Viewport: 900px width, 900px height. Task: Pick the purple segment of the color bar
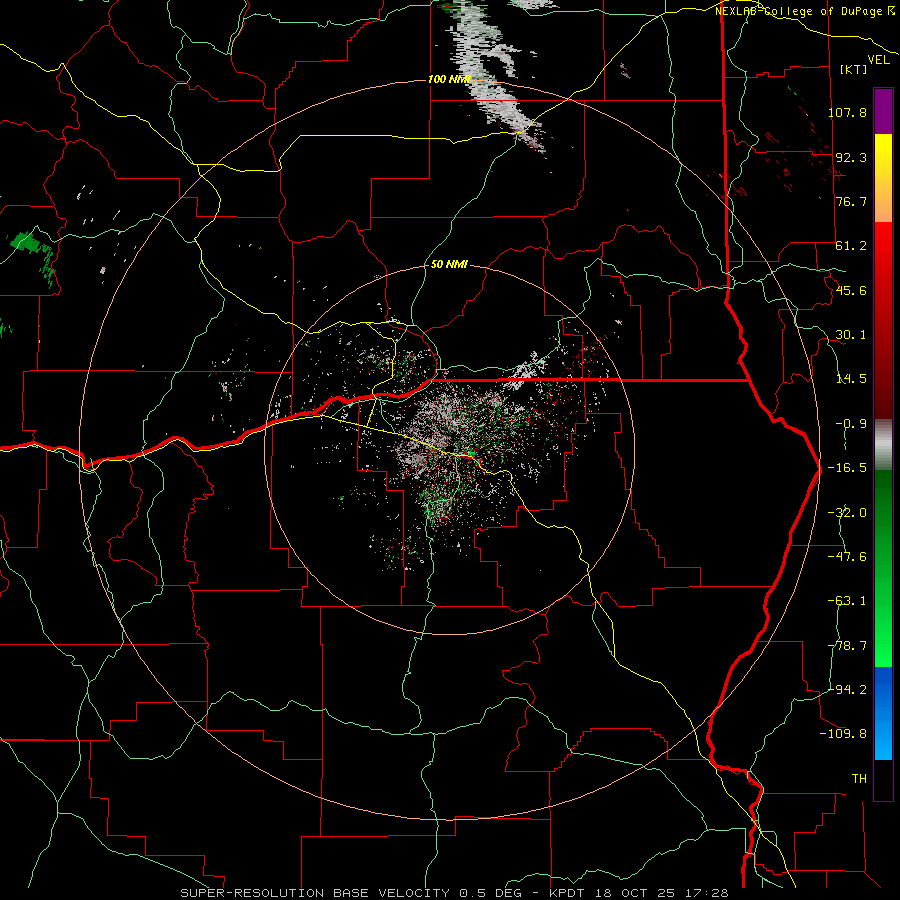coord(883,112)
